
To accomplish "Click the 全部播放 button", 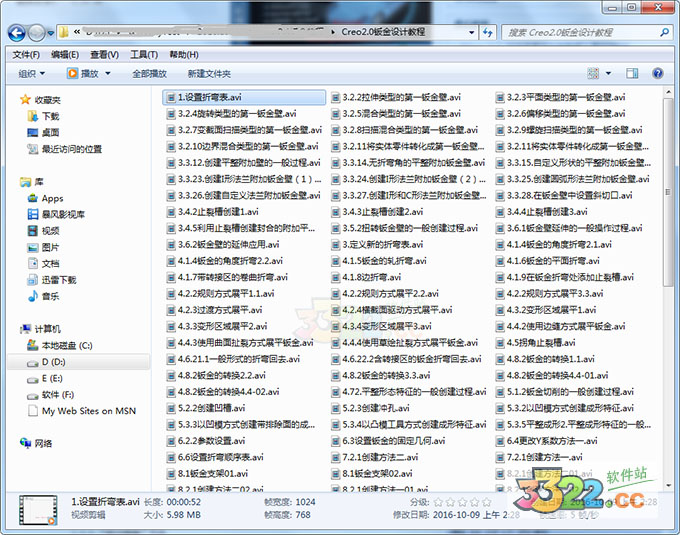I will (x=149, y=73).
